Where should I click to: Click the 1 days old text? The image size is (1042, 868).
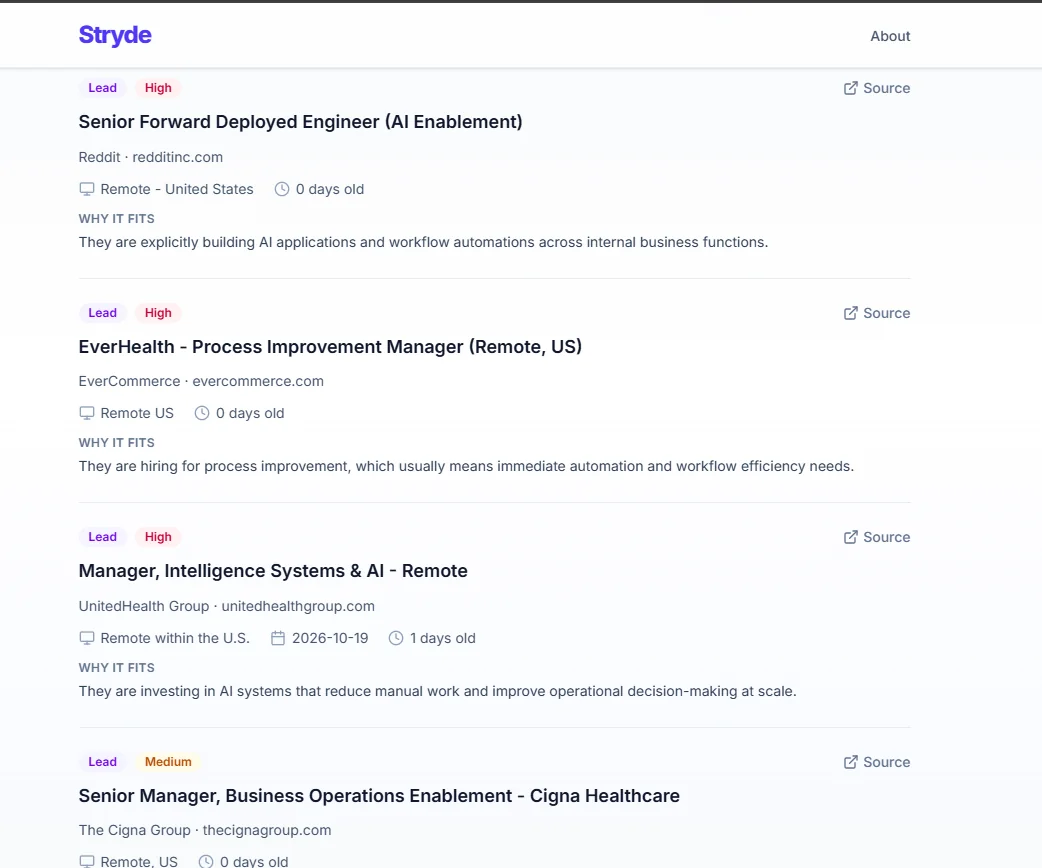point(443,638)
